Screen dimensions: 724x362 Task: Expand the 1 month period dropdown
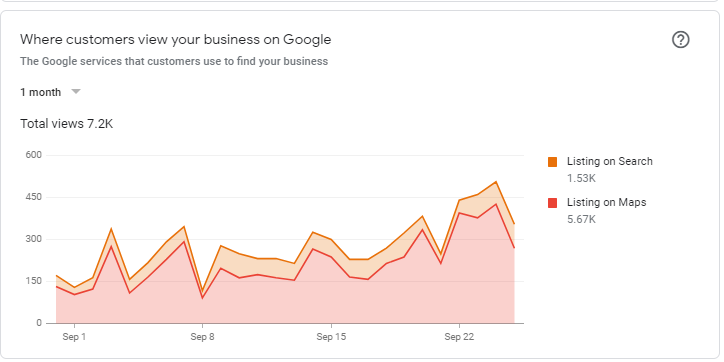tap(50, 92)
